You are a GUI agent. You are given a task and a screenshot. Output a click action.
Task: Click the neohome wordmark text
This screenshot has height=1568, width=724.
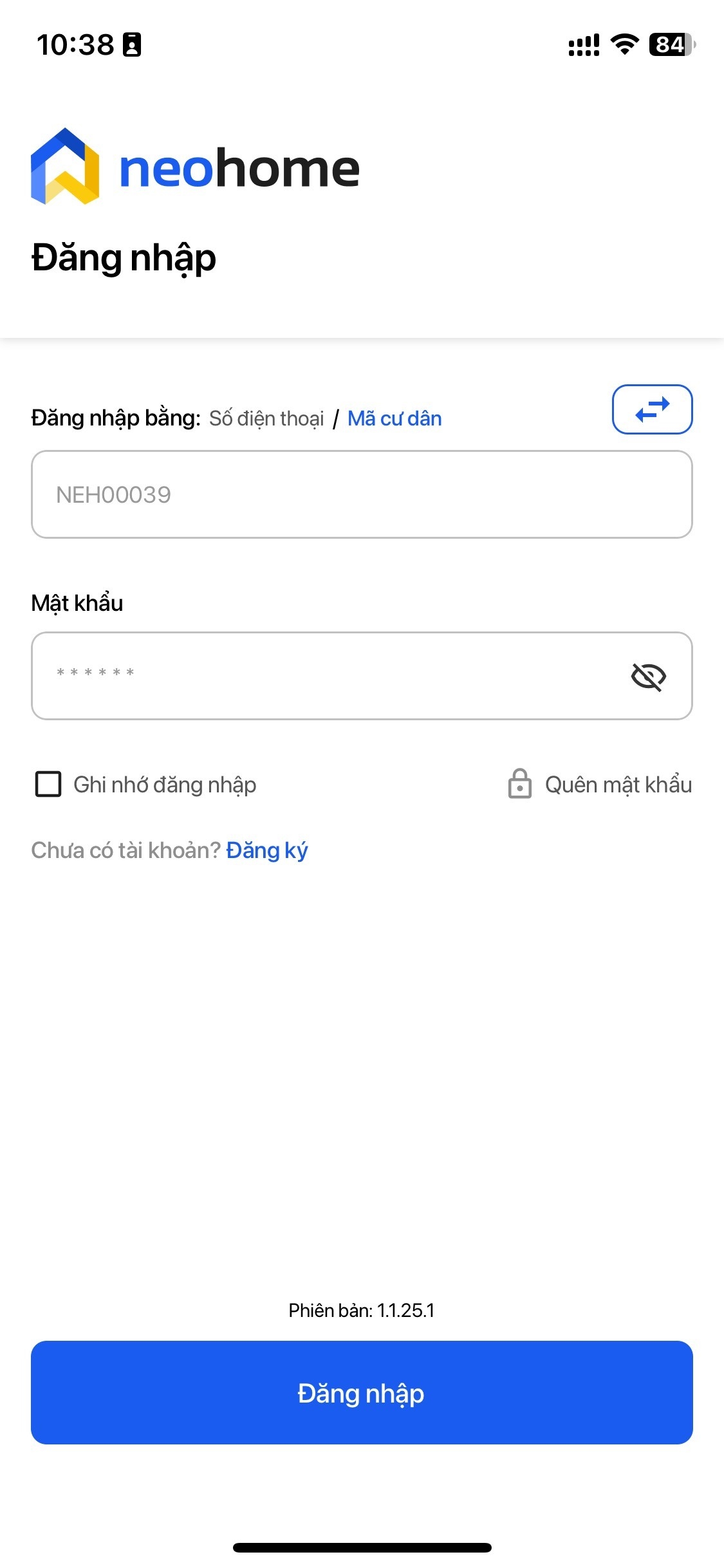(239, 169)
